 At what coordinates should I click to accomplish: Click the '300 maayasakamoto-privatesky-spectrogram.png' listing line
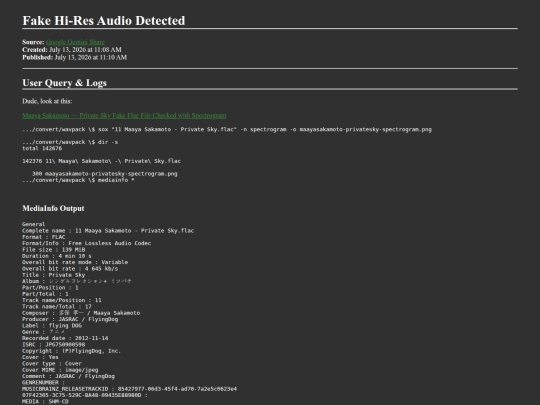point(104,174)
